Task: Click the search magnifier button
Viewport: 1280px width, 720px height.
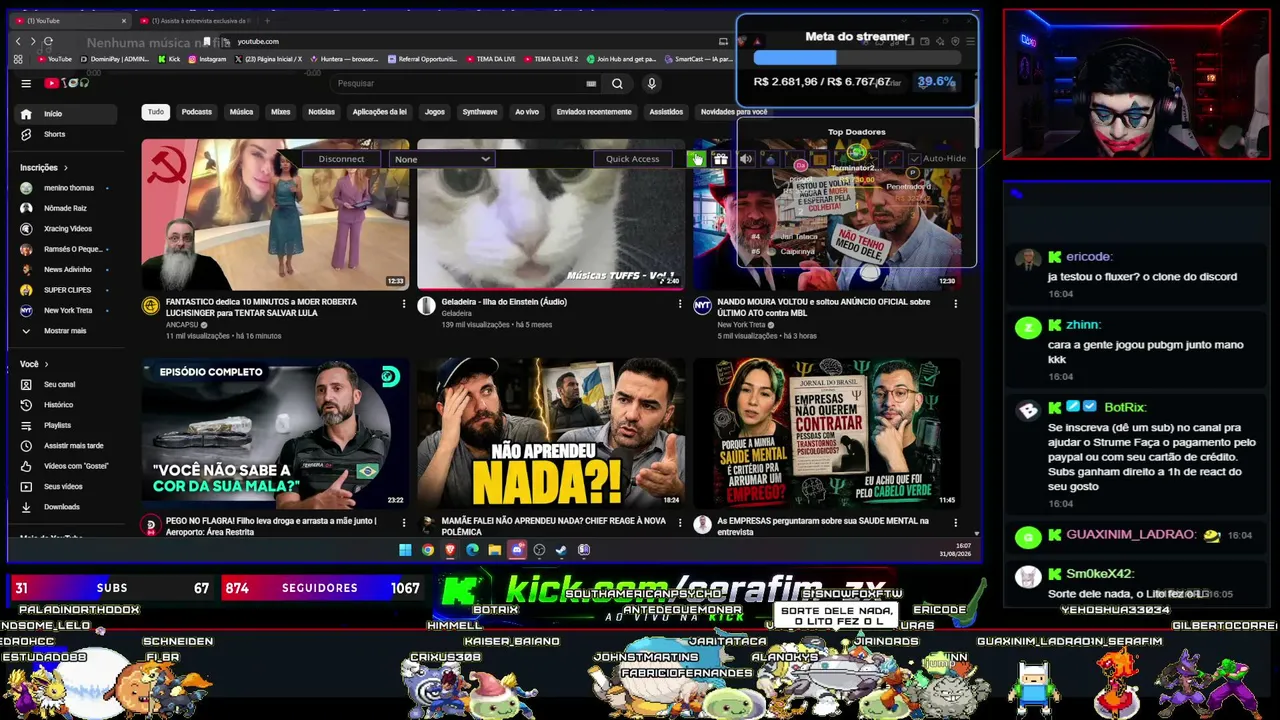Action: coord(617,84)
